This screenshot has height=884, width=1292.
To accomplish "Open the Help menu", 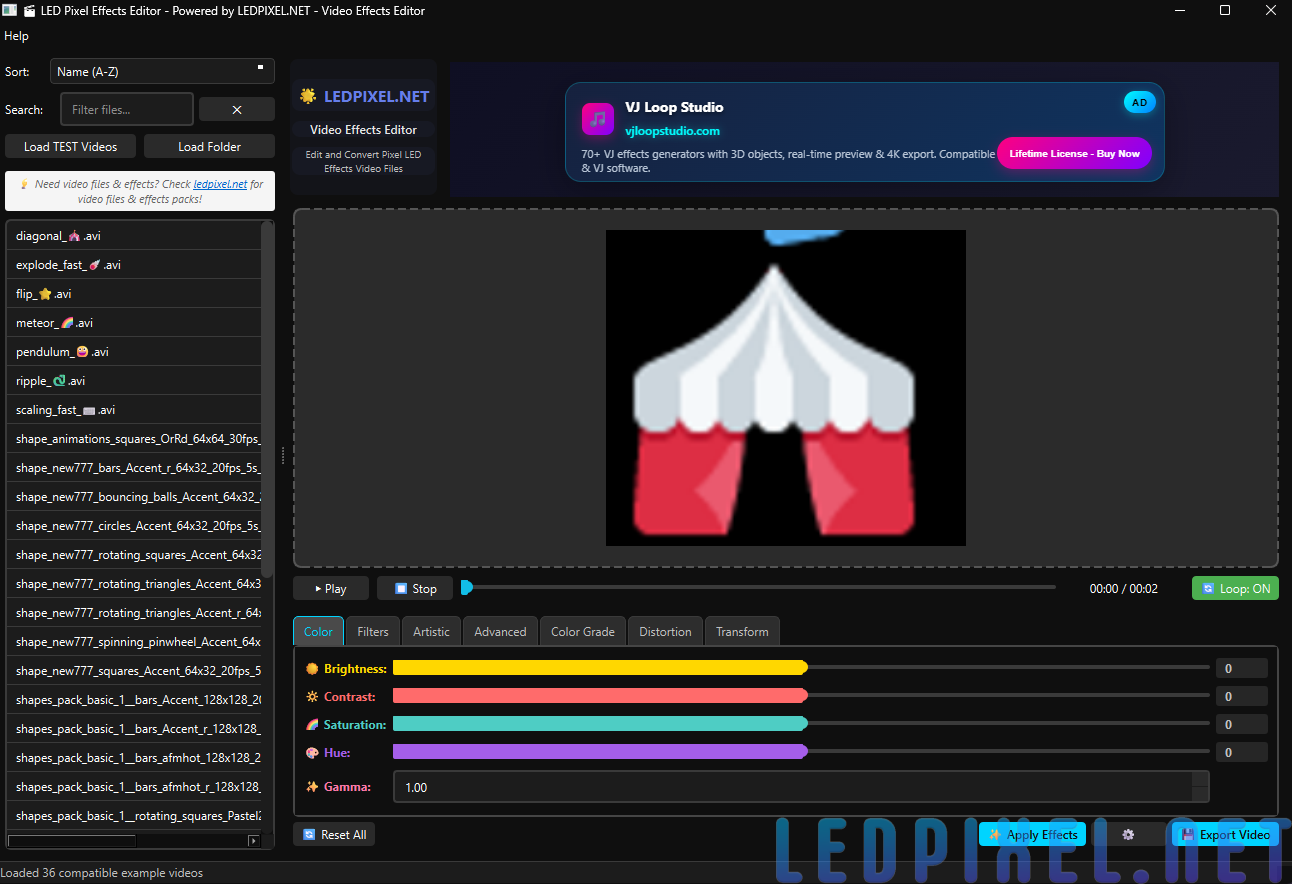I will point(16,35).
